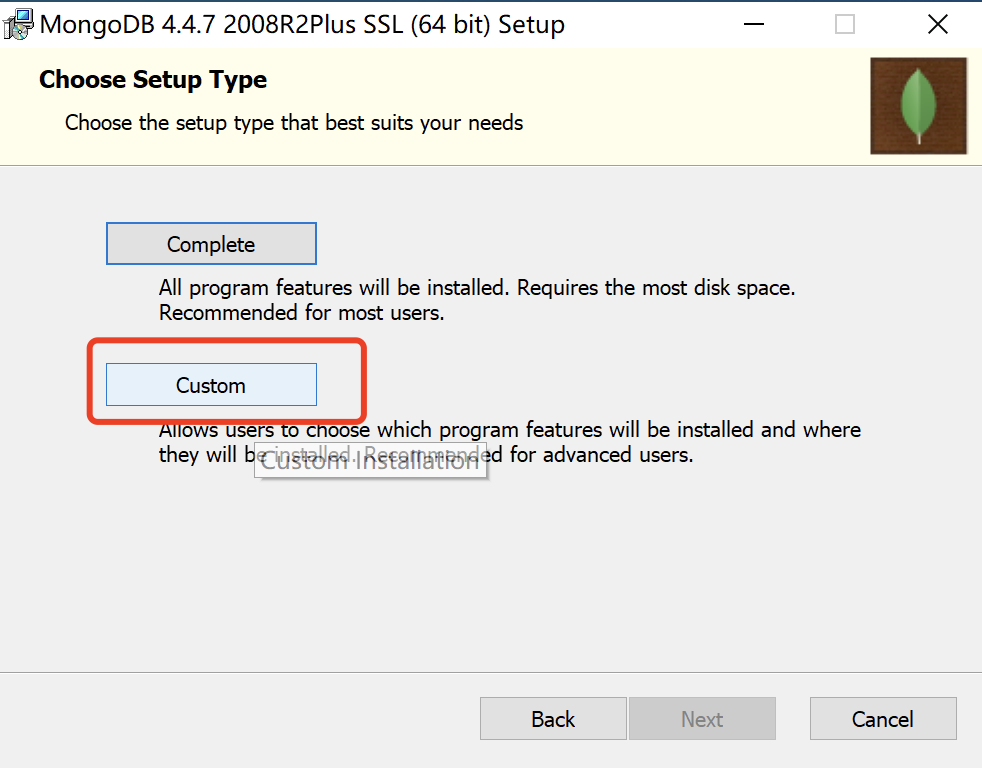Select the Custom installation button
The width and height of the screenshot is (982, 768).
pos(211,385)
